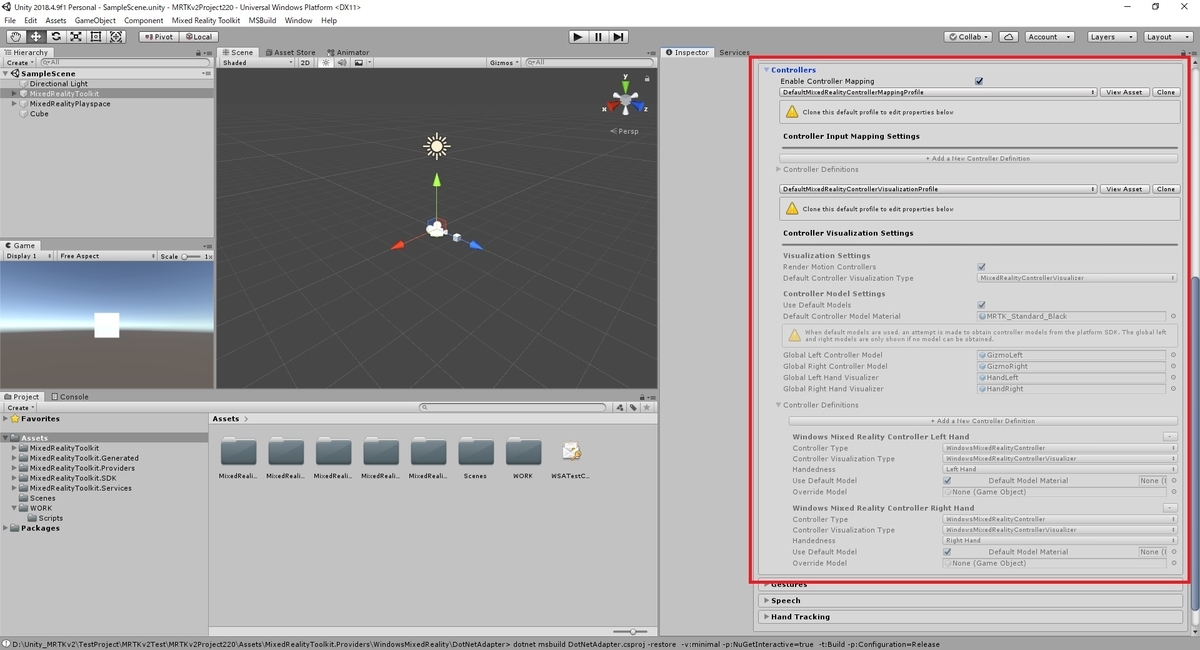Open Search by Type in the Project panel
This screenshot has width=1200, height=650.
pos(621,407)
